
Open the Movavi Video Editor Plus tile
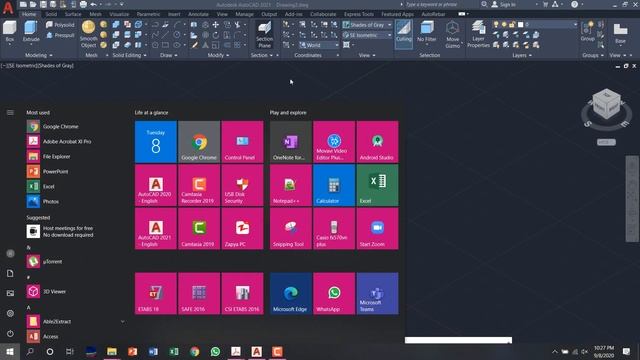pyautogui.click(x=334, y=142)
